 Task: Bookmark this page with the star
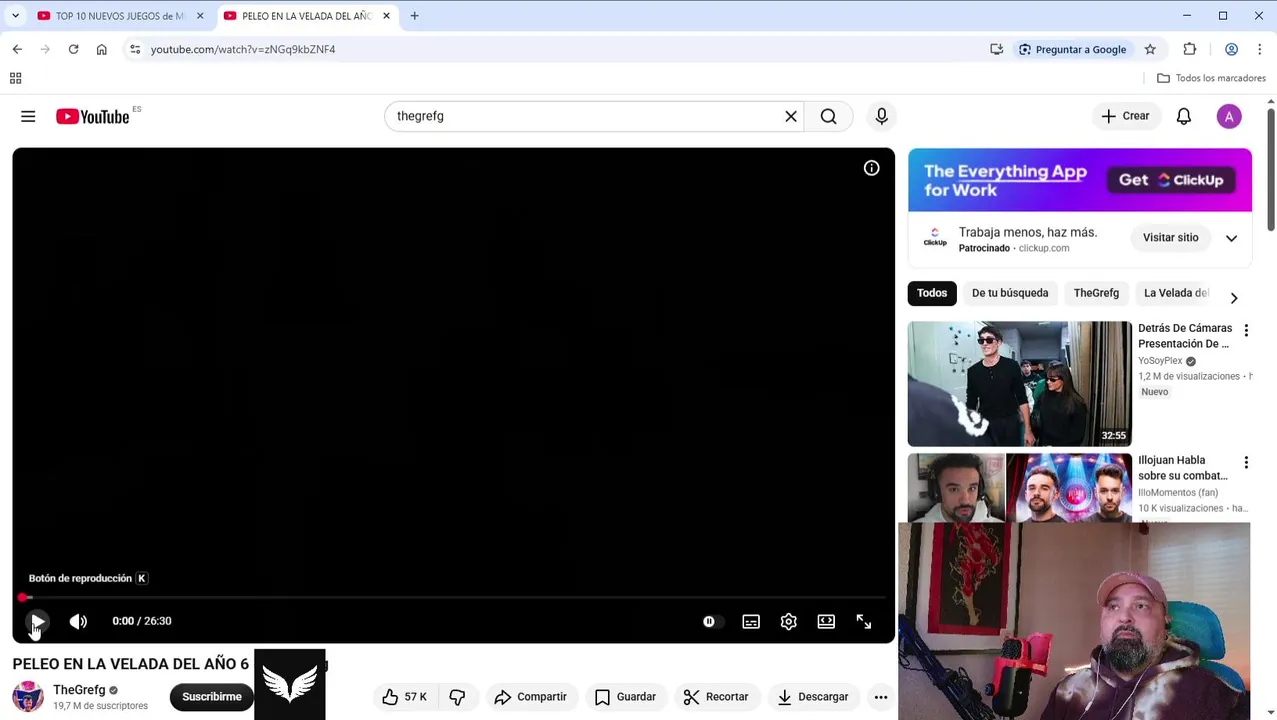coord(1150,49)
